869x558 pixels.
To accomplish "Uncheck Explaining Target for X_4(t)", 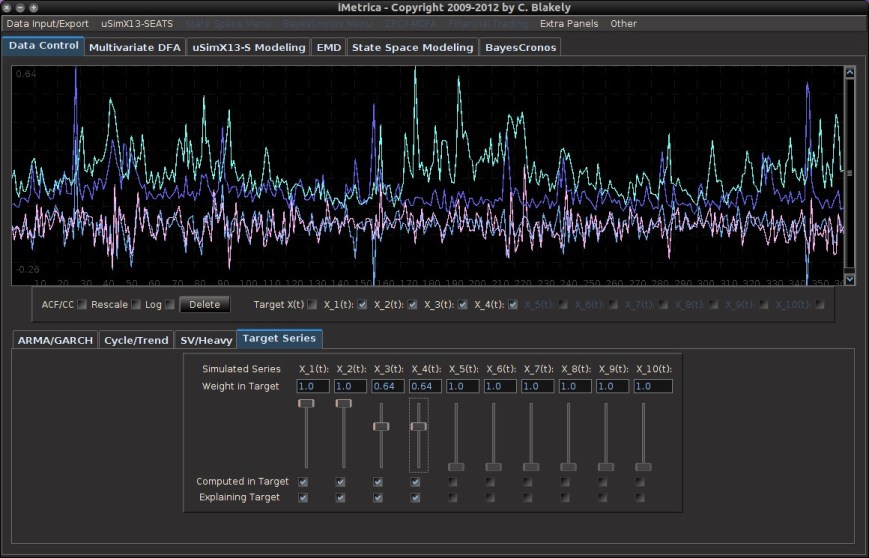I will click(x=415, y=497).
